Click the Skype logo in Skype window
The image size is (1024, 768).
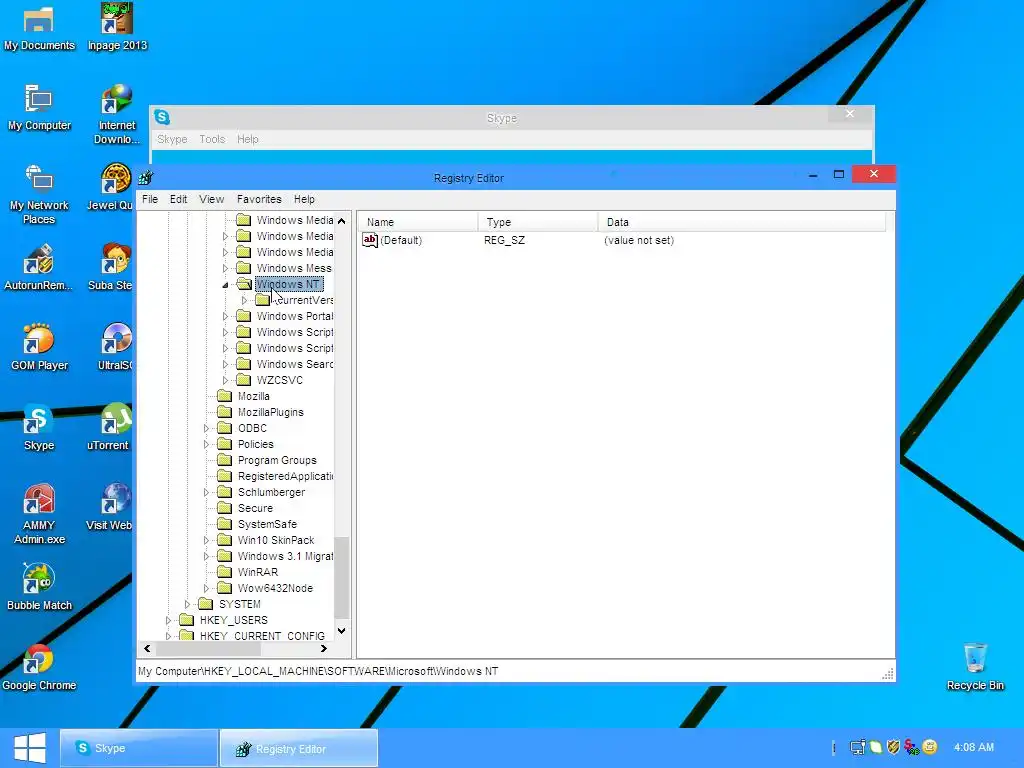tap(162, 117)
